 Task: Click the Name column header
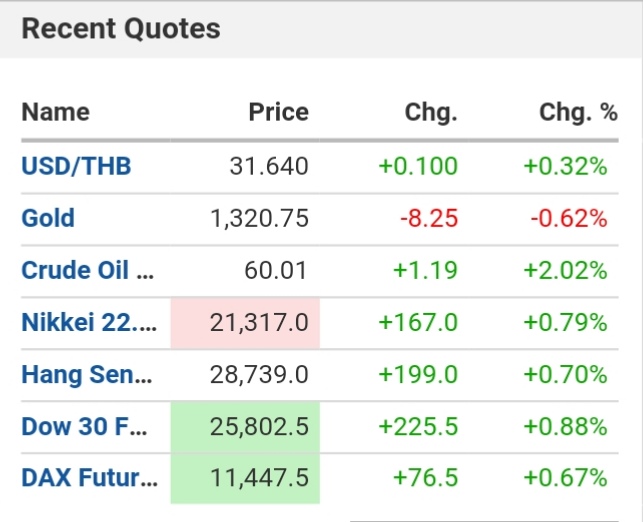click(55, 113)
